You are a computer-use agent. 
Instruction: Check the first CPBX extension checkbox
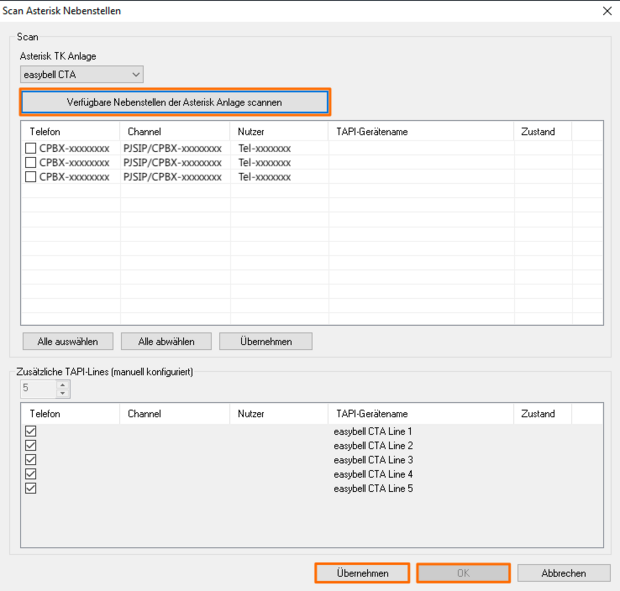[x=30, y=148]
